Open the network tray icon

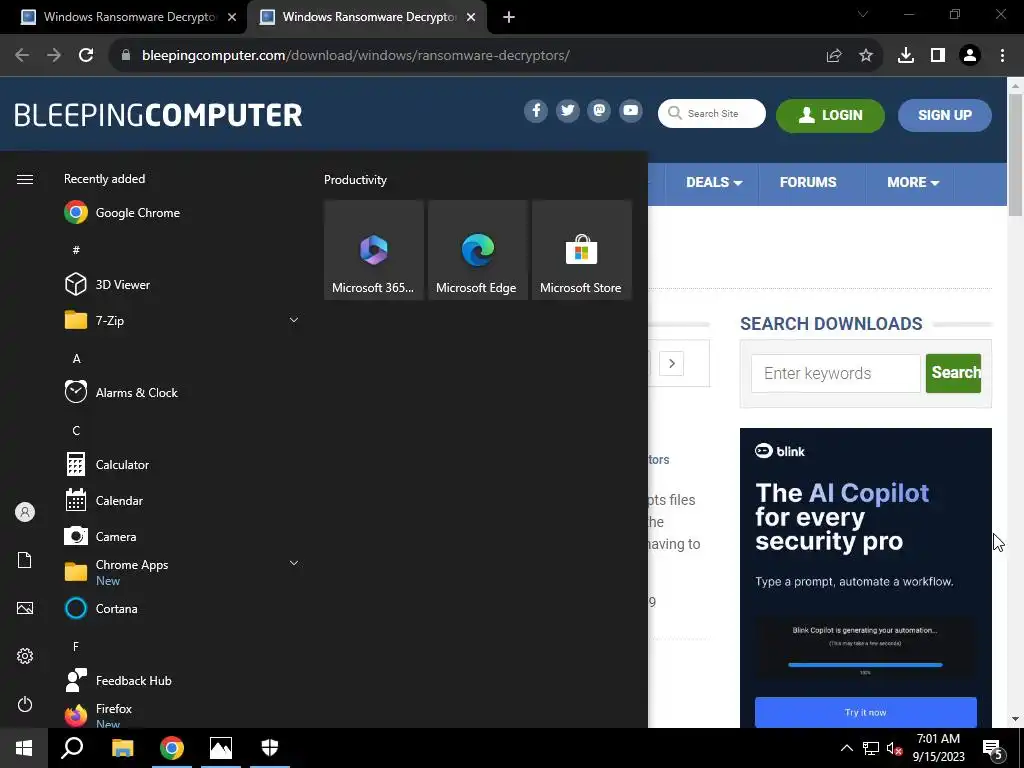[x=871, y=748]
